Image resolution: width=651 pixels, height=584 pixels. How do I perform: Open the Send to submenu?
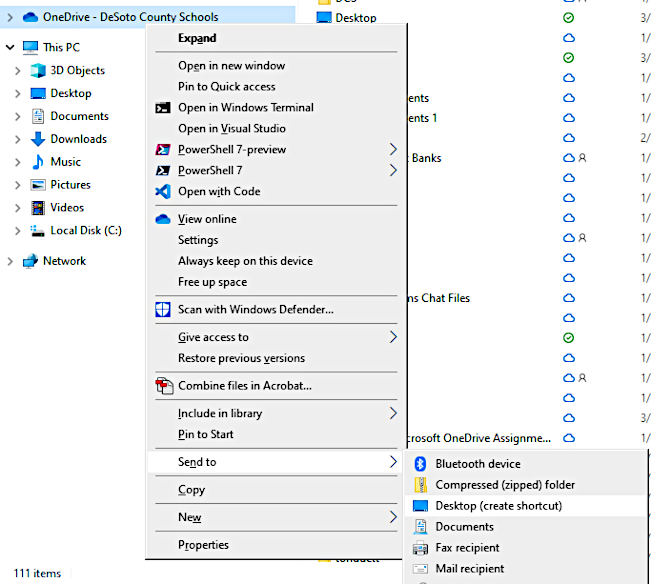pos(276,462)
